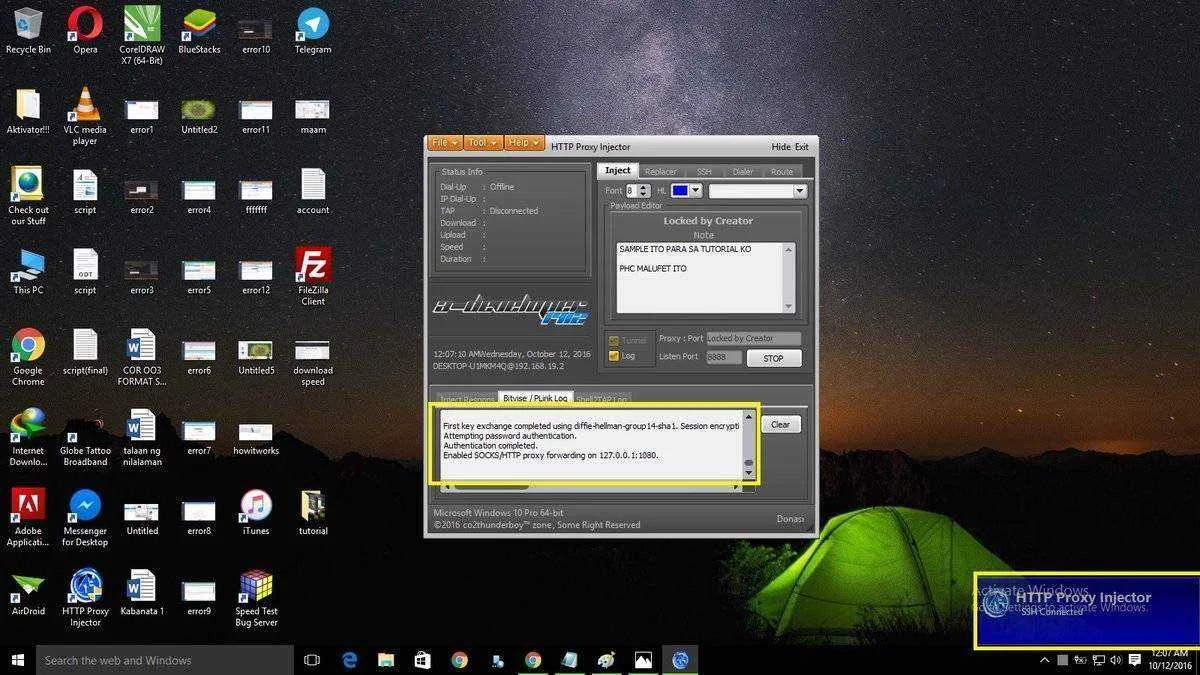Open the Action Center notification icon
Screen dimensions: 1200x675
click(x=1134, y=660)
